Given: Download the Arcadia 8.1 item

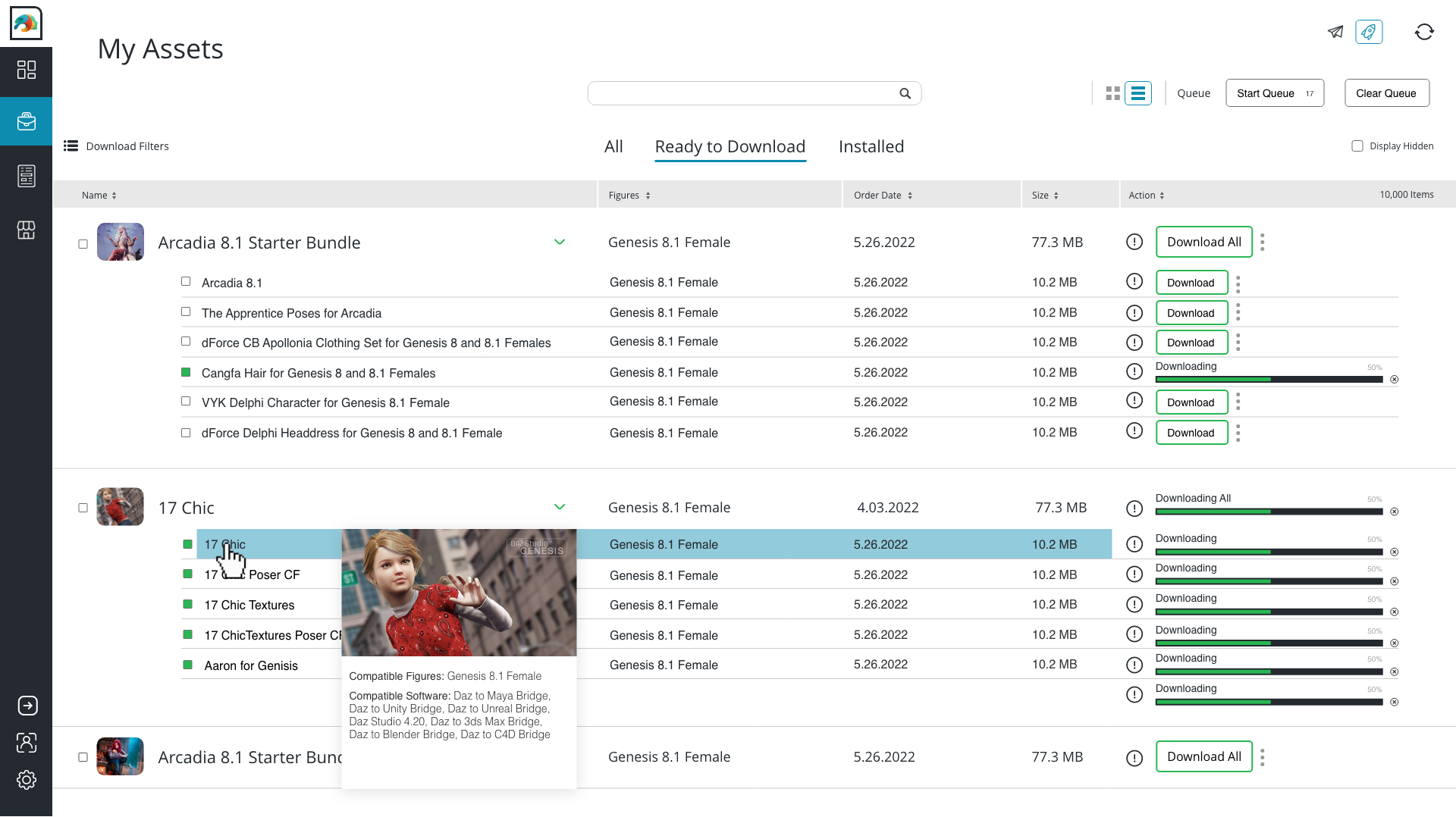Looking at the screenshot, I should point(1191,283).
